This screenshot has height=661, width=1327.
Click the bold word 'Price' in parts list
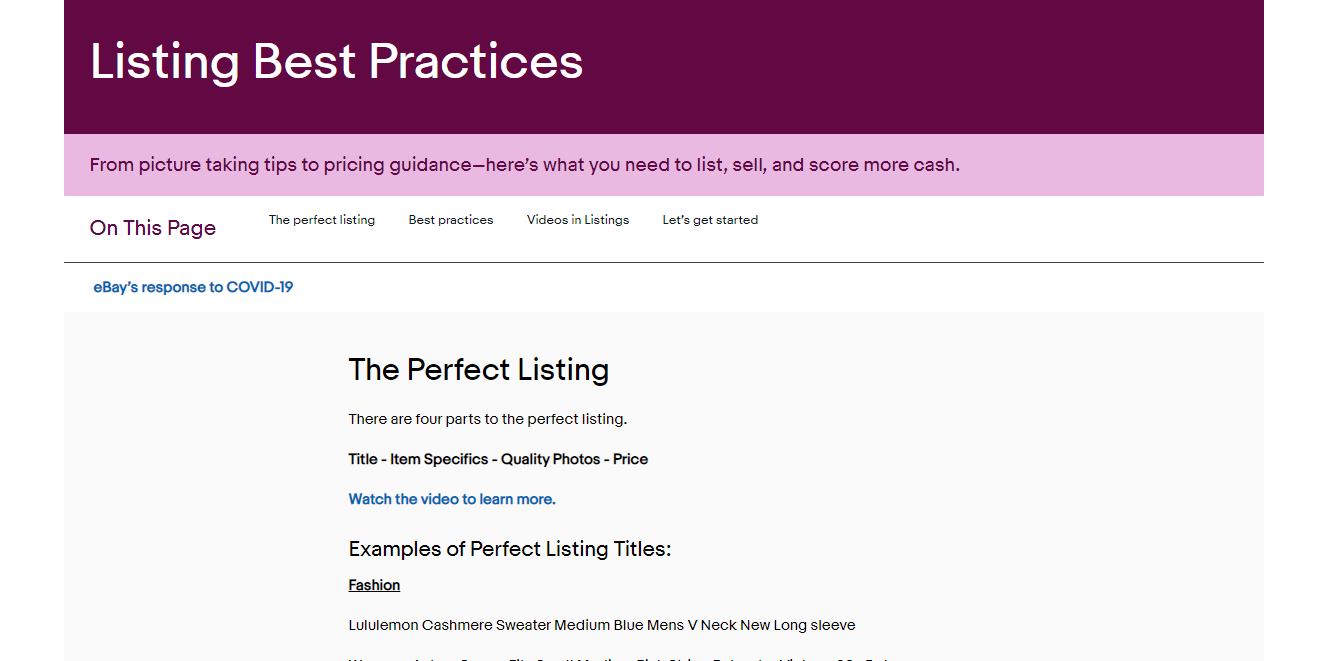click(631, 459)
